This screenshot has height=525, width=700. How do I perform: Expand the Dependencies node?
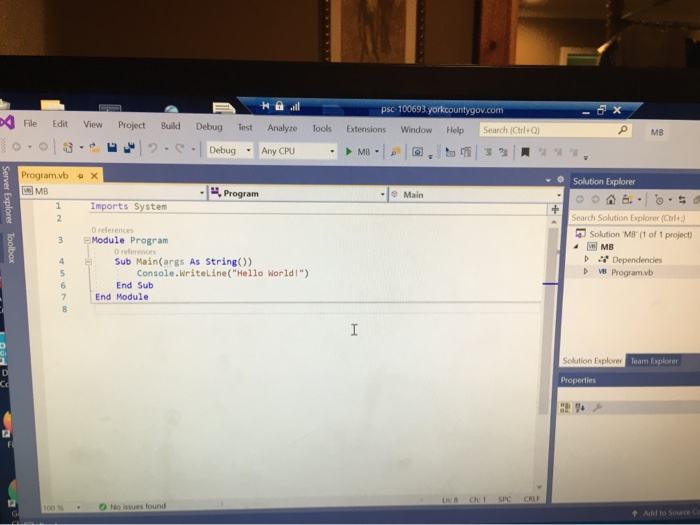pos(587,259)
